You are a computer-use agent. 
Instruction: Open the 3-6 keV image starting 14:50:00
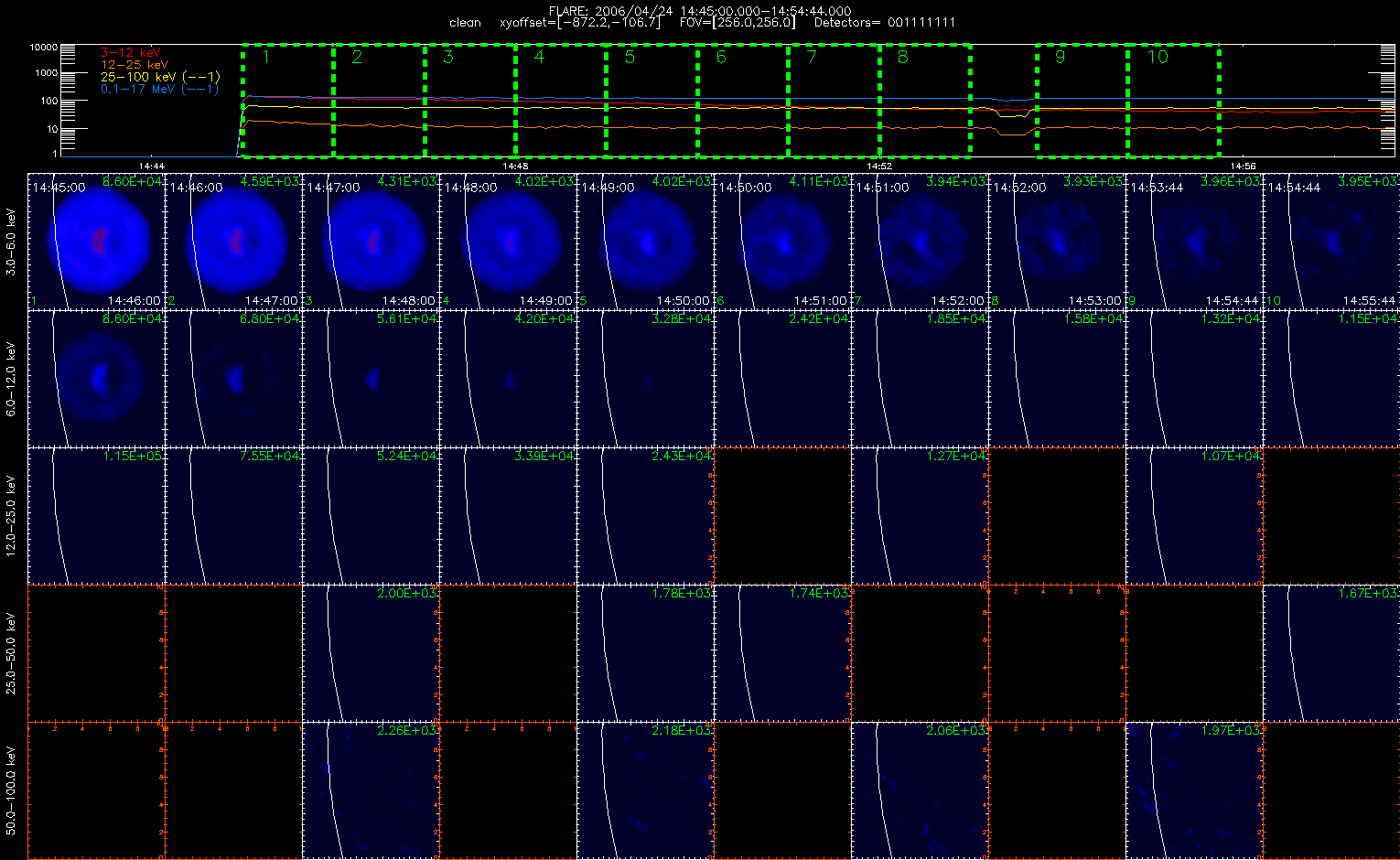[x=782, y=241]
